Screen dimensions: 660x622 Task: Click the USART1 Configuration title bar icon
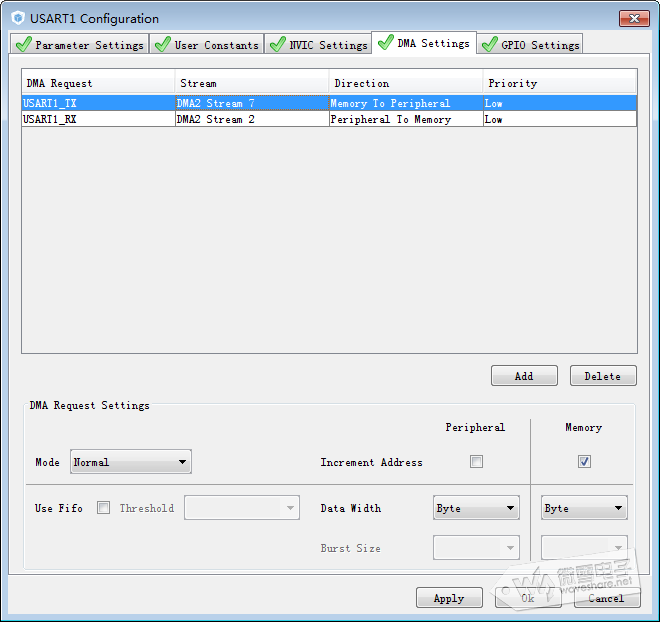17,18
